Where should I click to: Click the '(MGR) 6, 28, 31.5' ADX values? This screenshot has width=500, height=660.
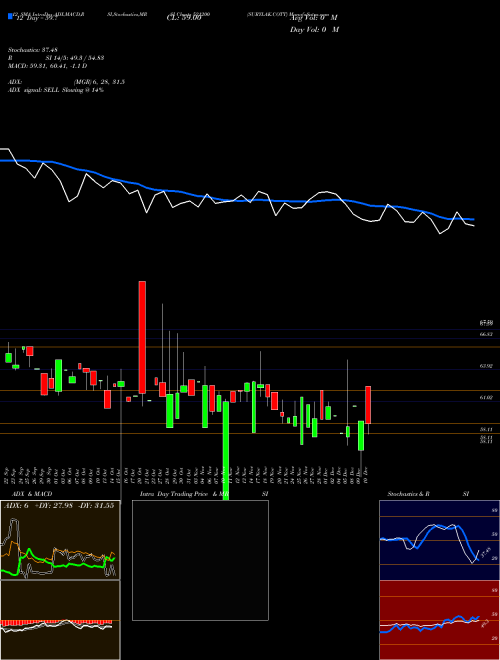(x=99, y=82)
